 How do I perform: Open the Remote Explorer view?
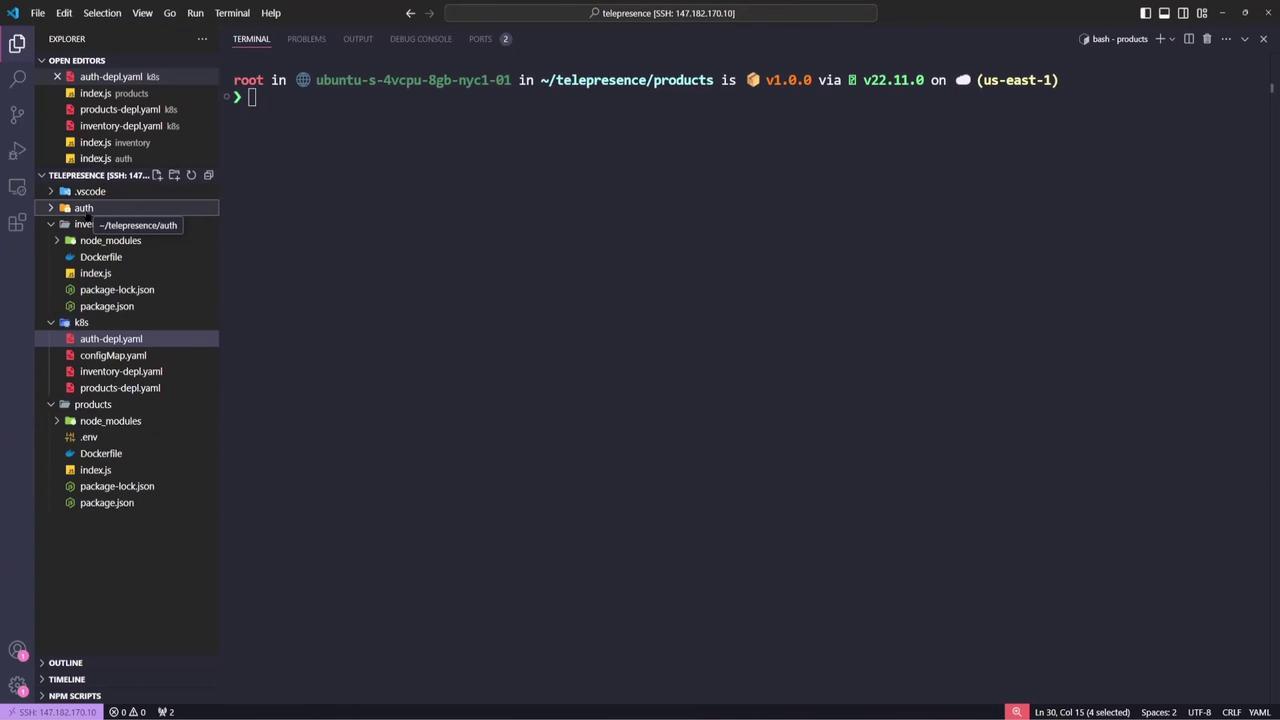17,186
